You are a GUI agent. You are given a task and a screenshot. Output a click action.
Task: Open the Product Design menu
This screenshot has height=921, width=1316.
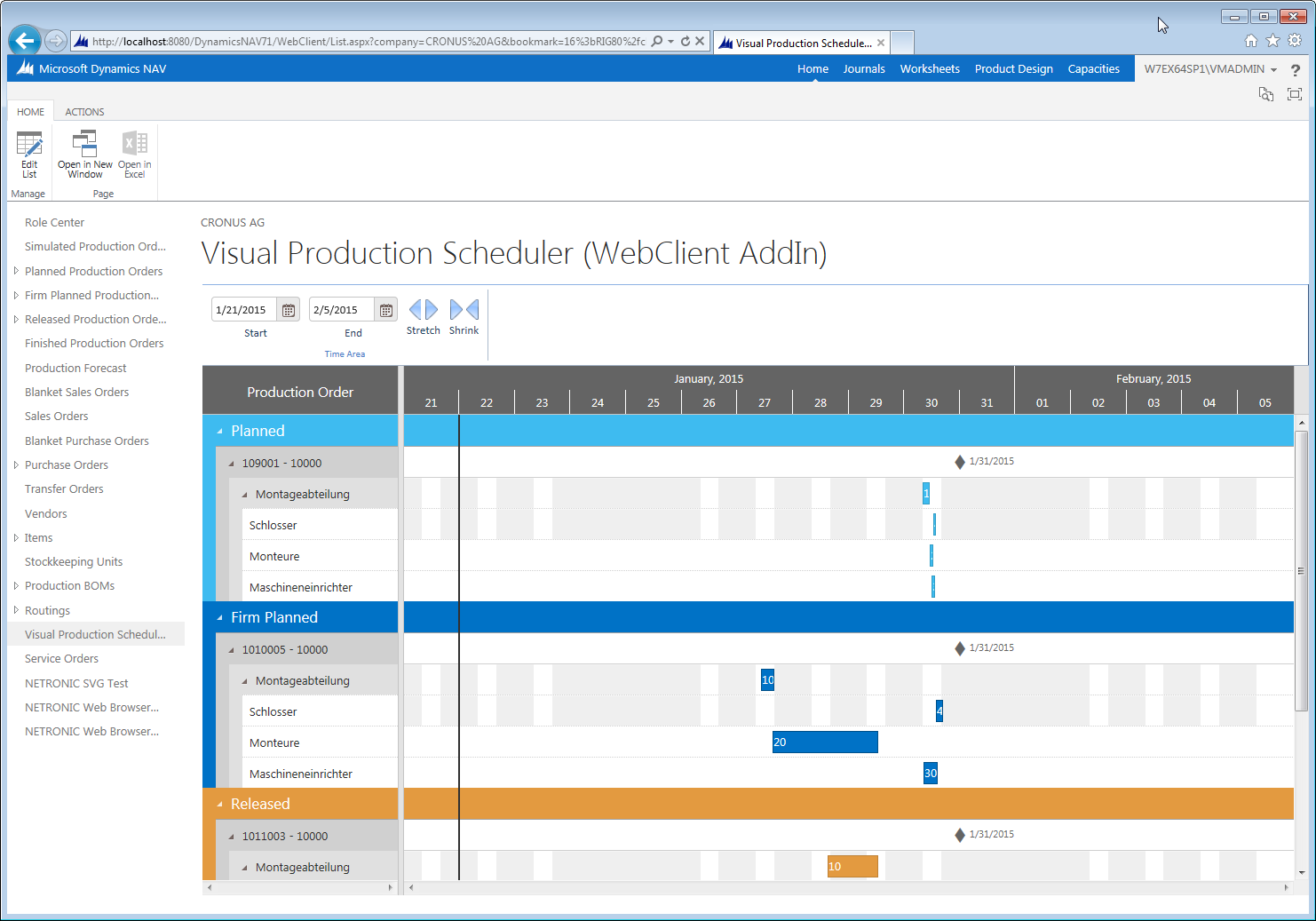[x=1013, y=68]
